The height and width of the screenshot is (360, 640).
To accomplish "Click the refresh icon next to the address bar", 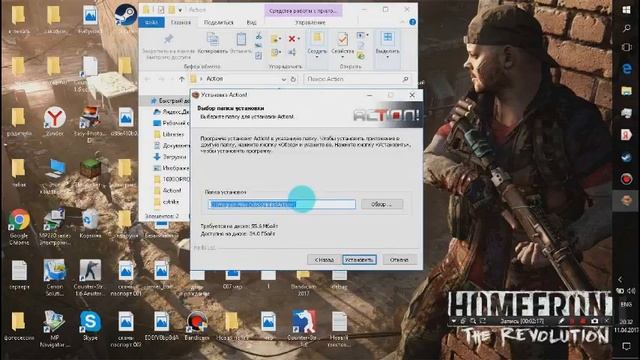I will [293, 79].
